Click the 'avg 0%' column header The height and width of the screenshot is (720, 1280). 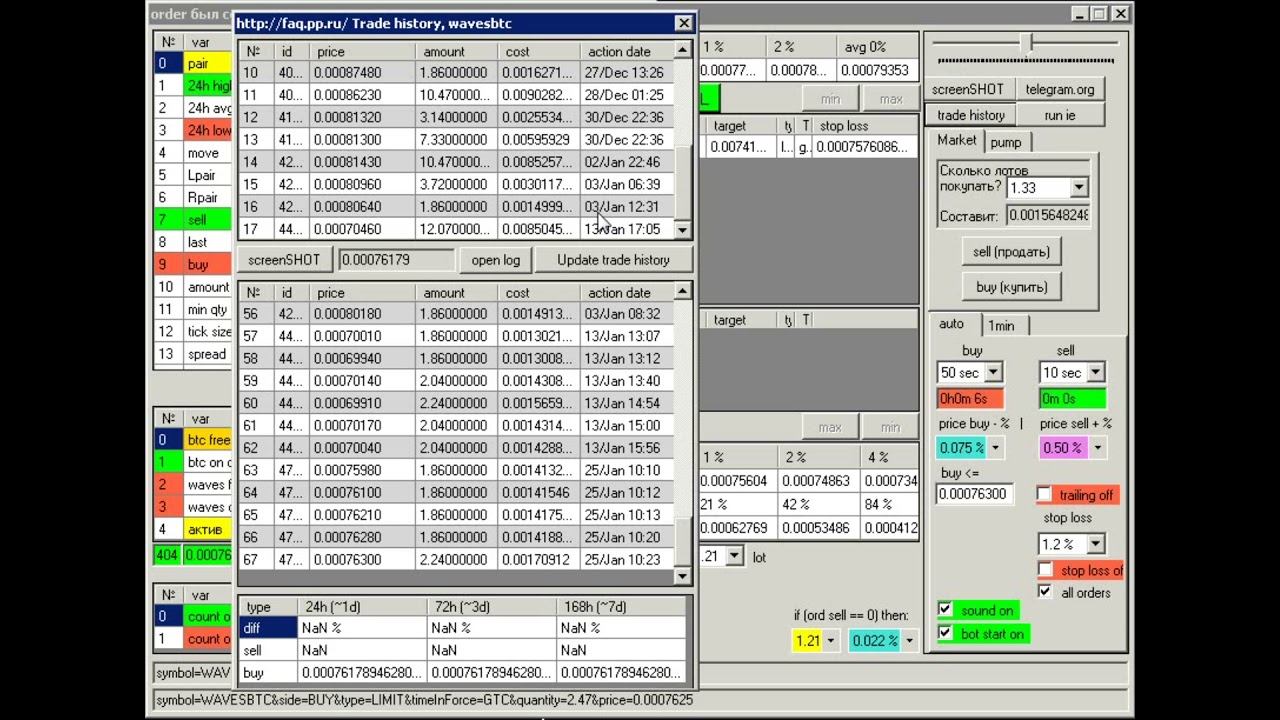pyautogui.click(x=877, y=47)
